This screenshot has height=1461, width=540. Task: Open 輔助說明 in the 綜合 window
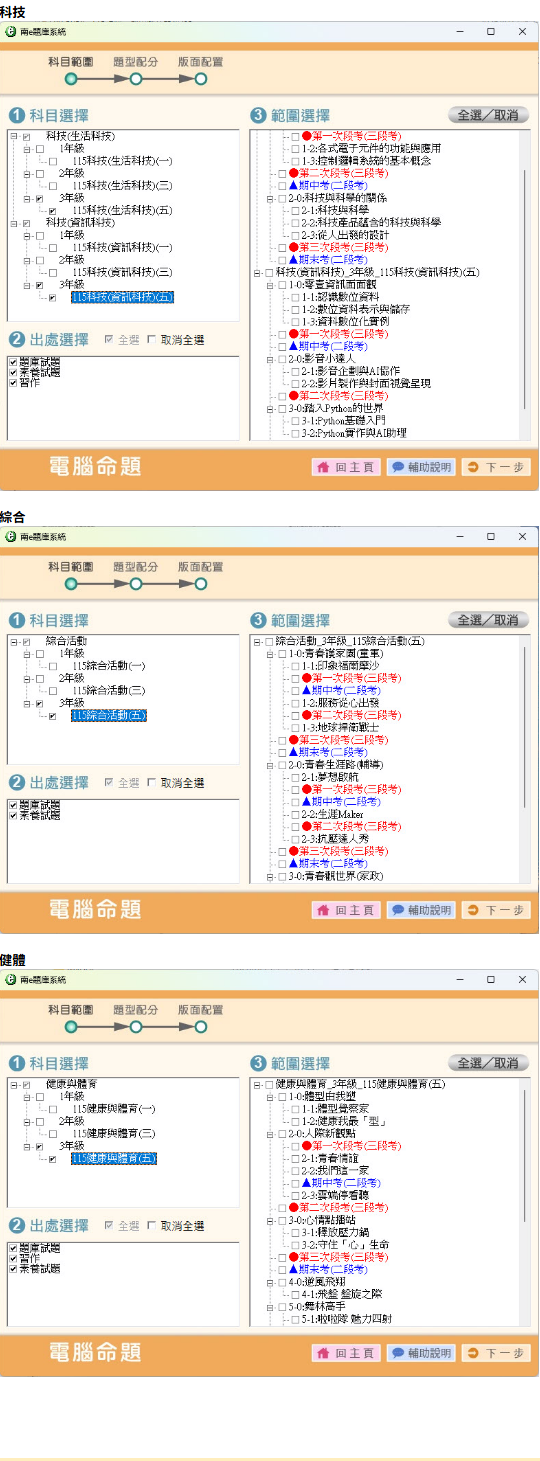[421, 910]
